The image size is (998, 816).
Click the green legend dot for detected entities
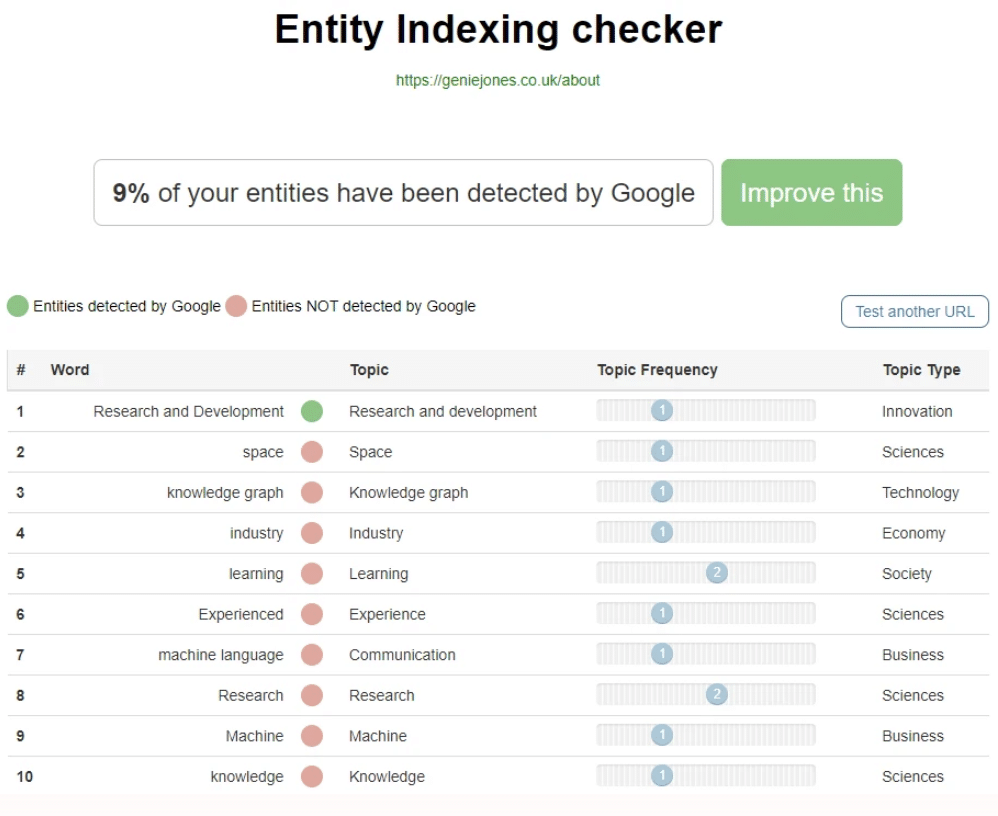pyautogui.click(x=18, y=306)
